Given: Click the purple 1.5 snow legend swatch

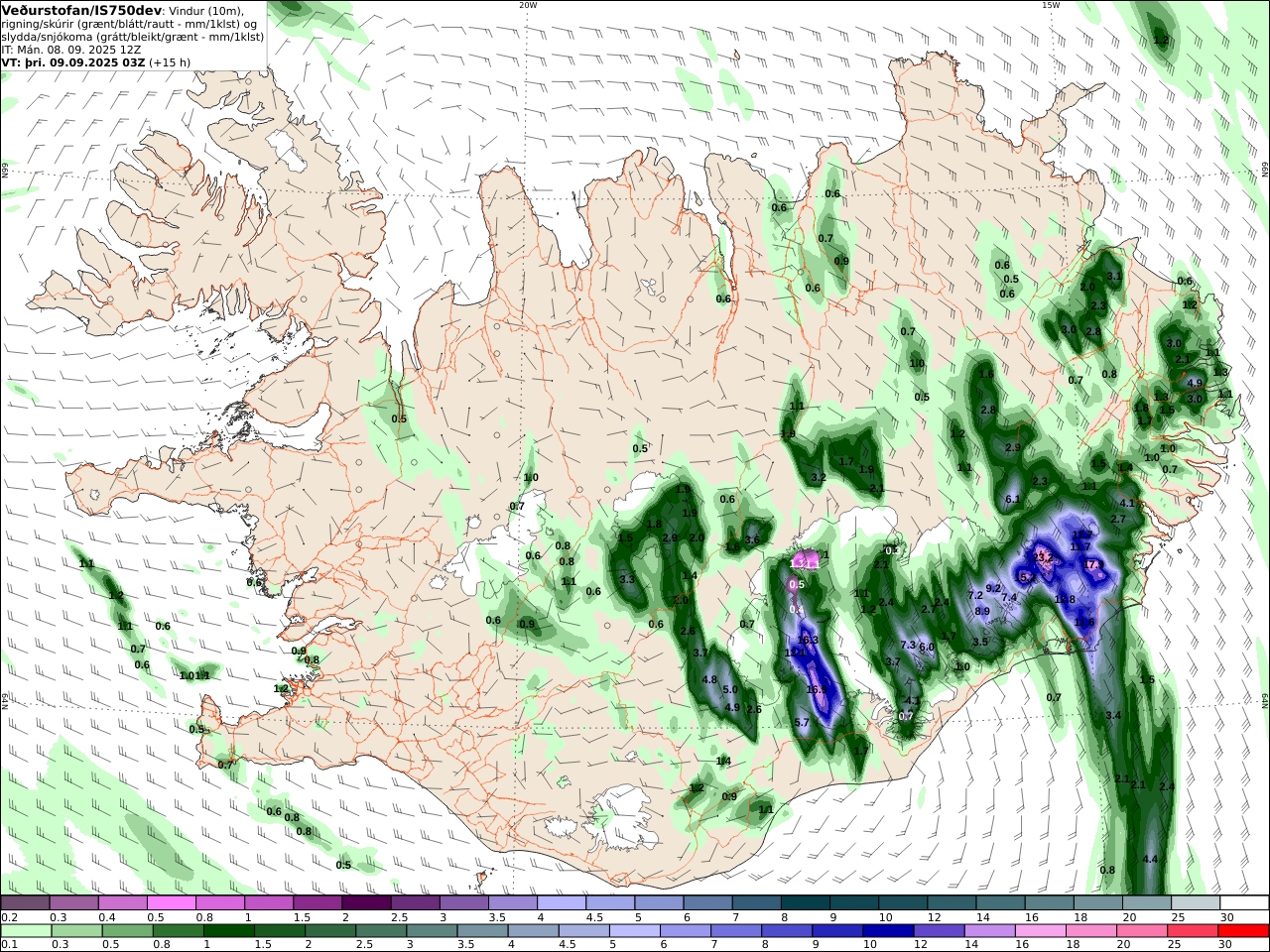Looking at the screenshot, I should [317, 903].
